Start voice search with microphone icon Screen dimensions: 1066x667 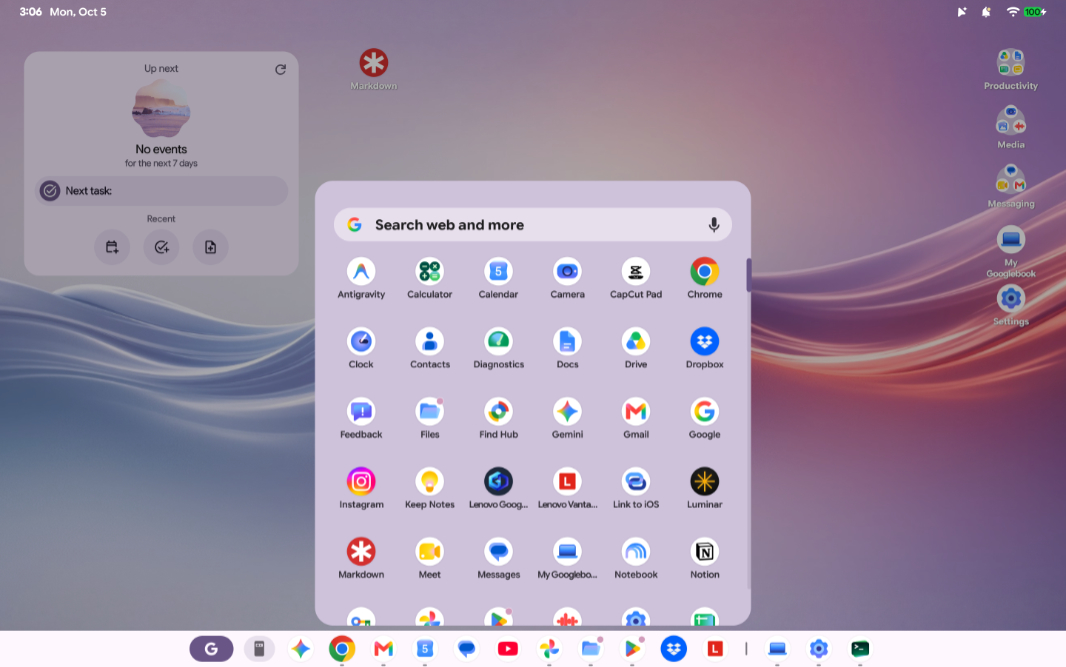(x=713, y=224)
